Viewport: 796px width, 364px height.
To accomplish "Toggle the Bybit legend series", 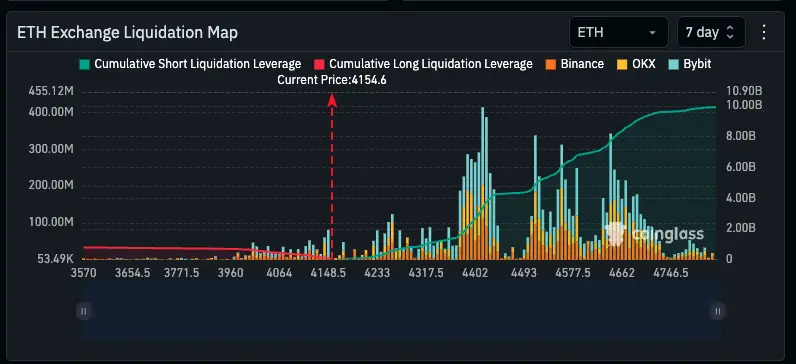I will point(689,64).
